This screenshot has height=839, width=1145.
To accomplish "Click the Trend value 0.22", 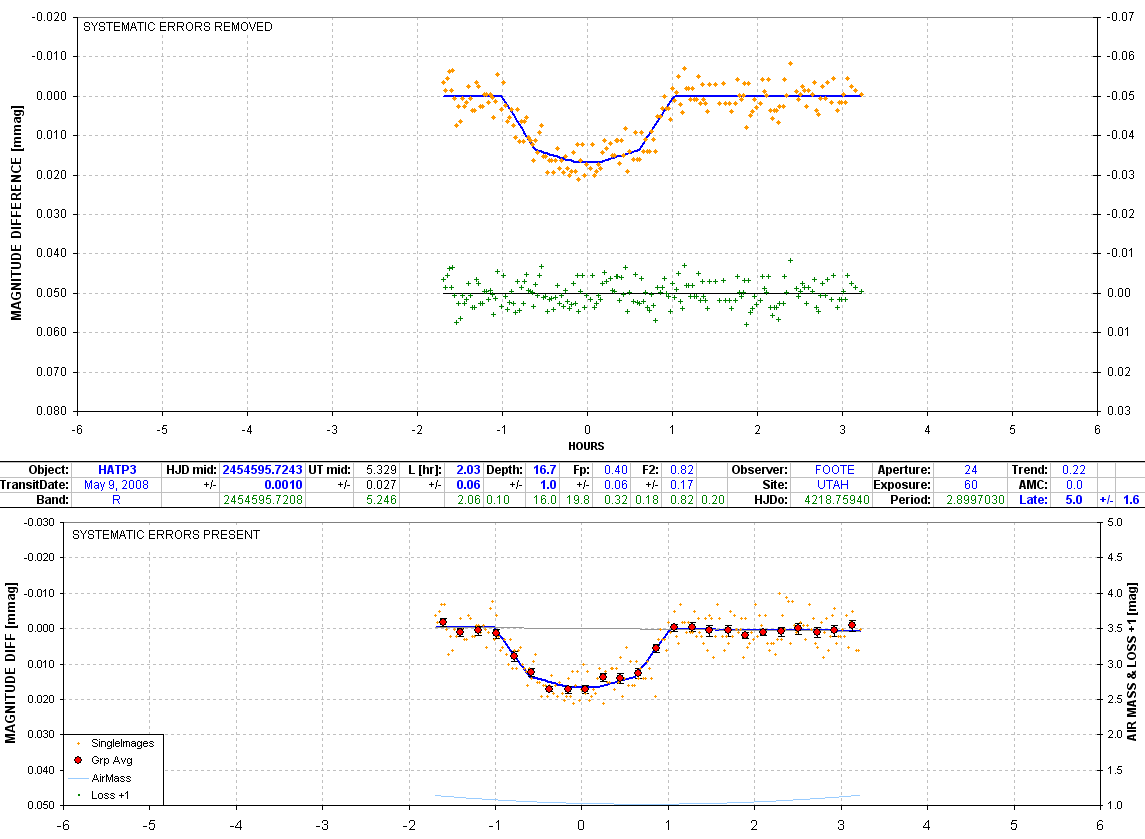I will [1073, 470].
